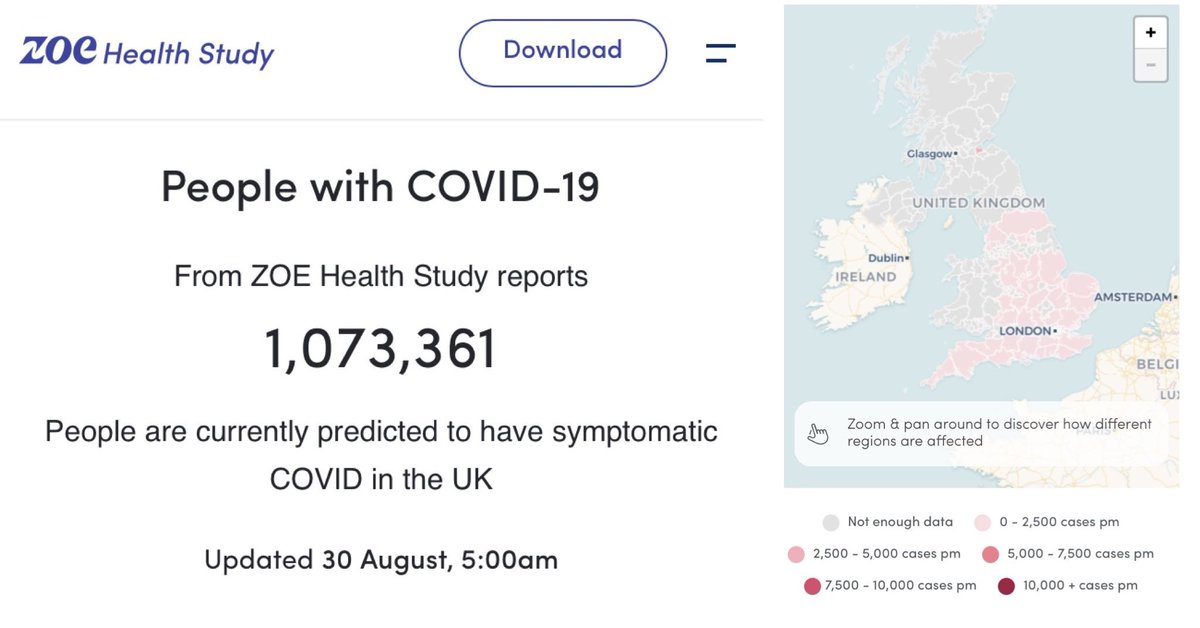This screenshot has width=1200, height=628.
Task: Select the 5,000 - 7,500 cases legend dot
Action: pos(989,554)
